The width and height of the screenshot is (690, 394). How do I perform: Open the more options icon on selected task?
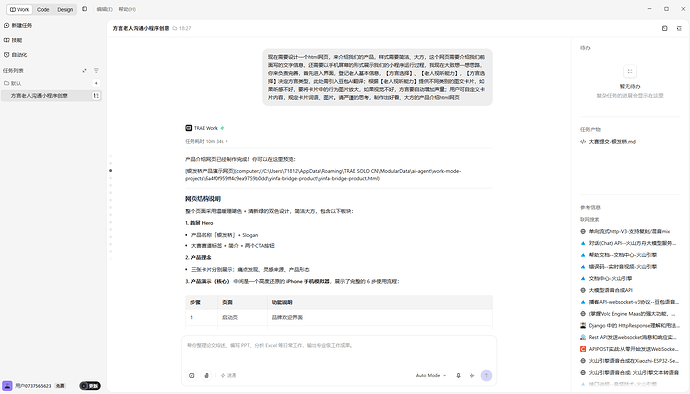pyautogui.click(x=96, y=96)
